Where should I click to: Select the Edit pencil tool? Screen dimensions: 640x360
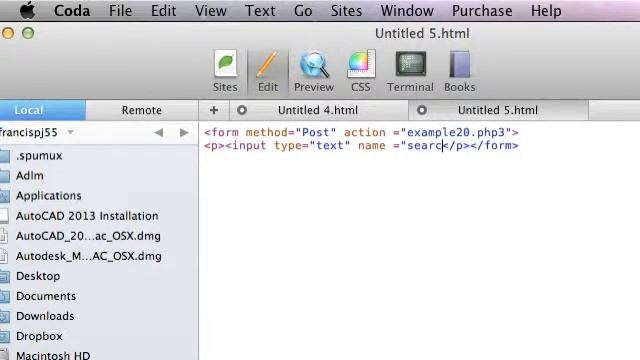(x=267, y=71)
